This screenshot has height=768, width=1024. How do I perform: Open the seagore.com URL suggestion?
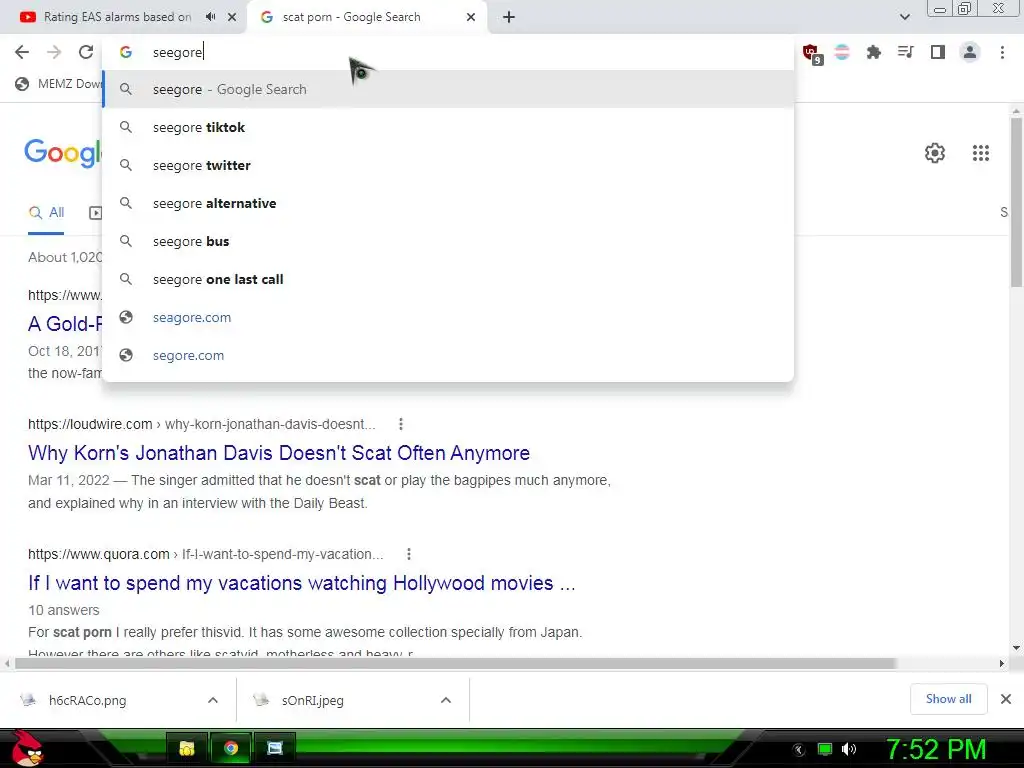point(449,317)
